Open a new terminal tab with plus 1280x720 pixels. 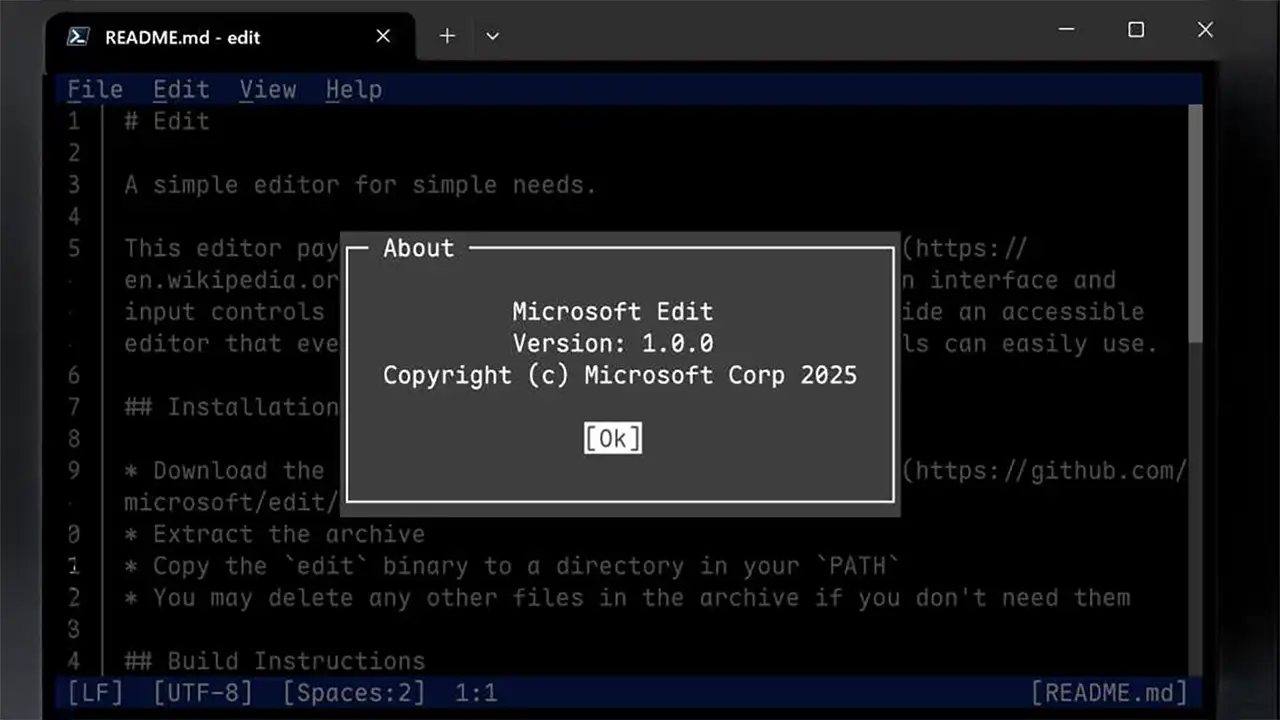click(447, 36)
